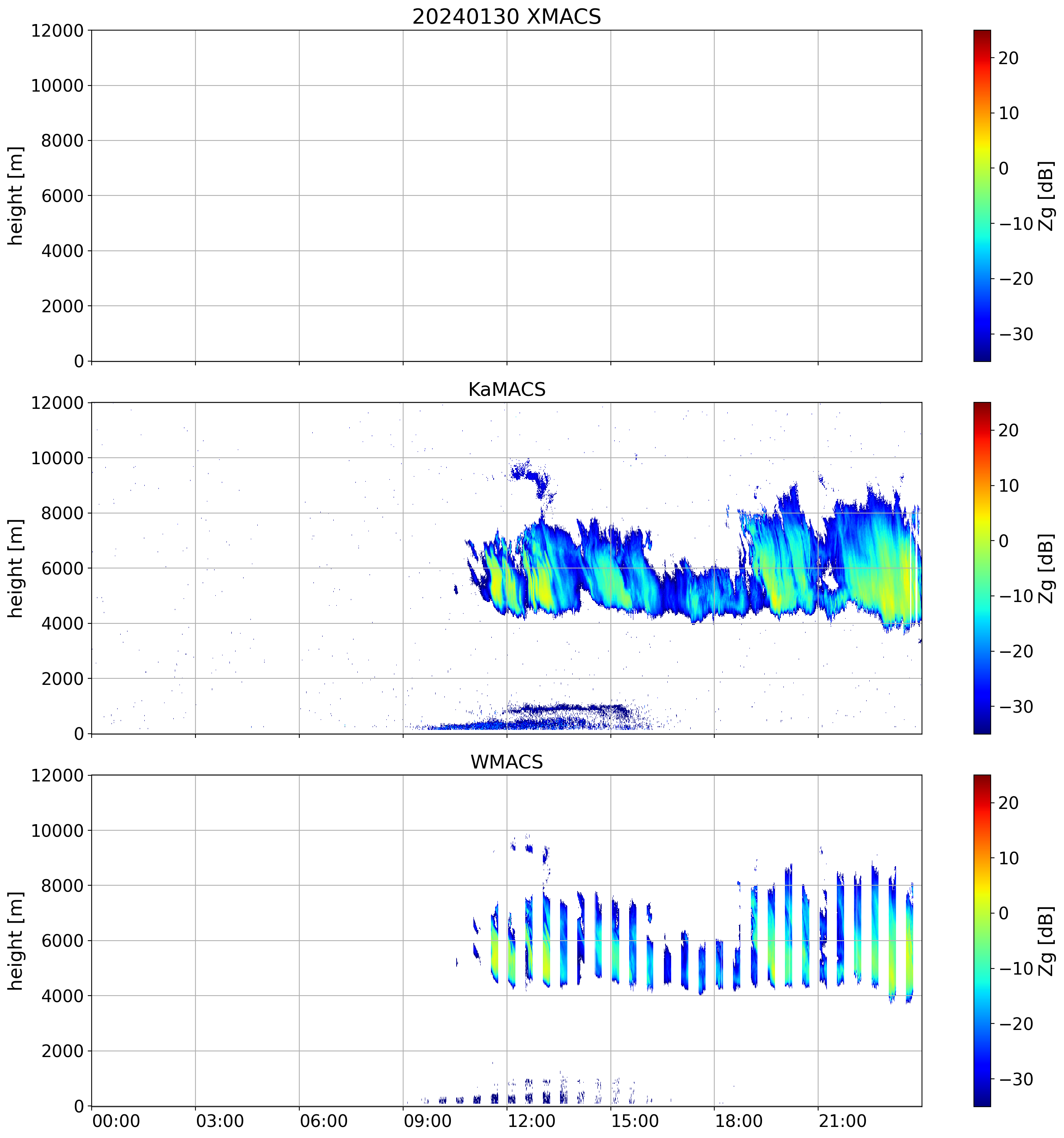The image size is (1064, 1138).
Task: Click the KaMACS height [m] axis label
Action: [16, 568]
